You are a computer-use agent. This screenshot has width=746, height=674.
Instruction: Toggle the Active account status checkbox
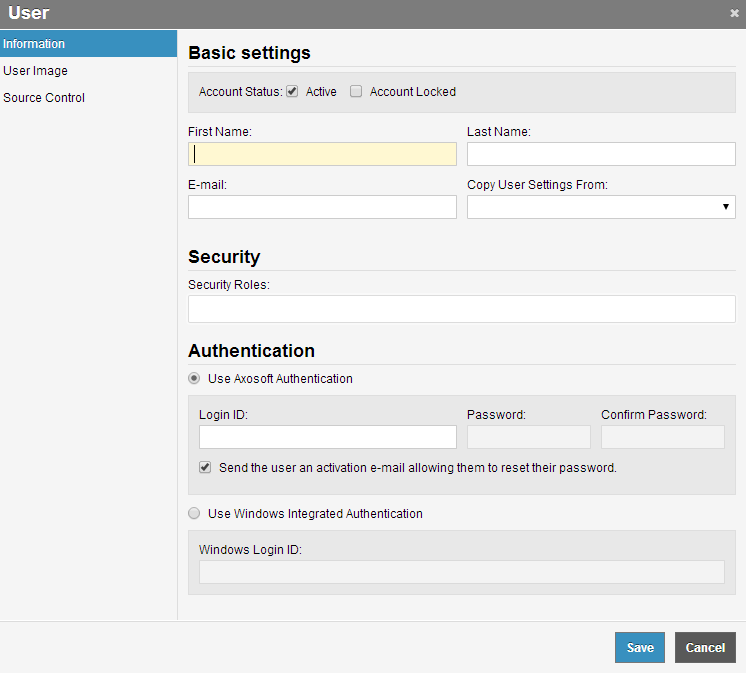click(292, 91)
